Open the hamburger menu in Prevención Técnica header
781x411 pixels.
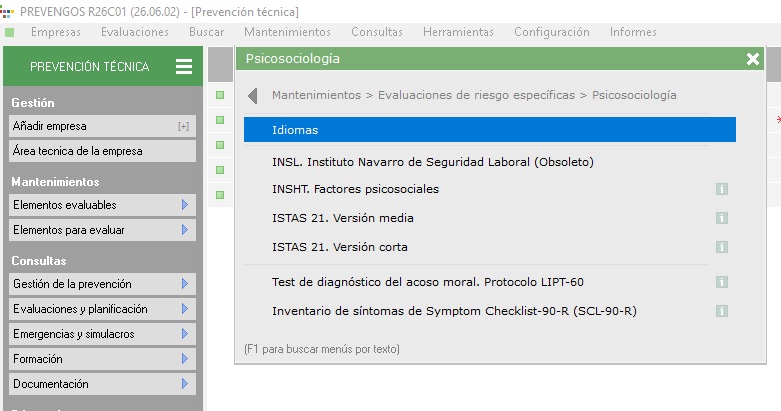tap(184, 66)
